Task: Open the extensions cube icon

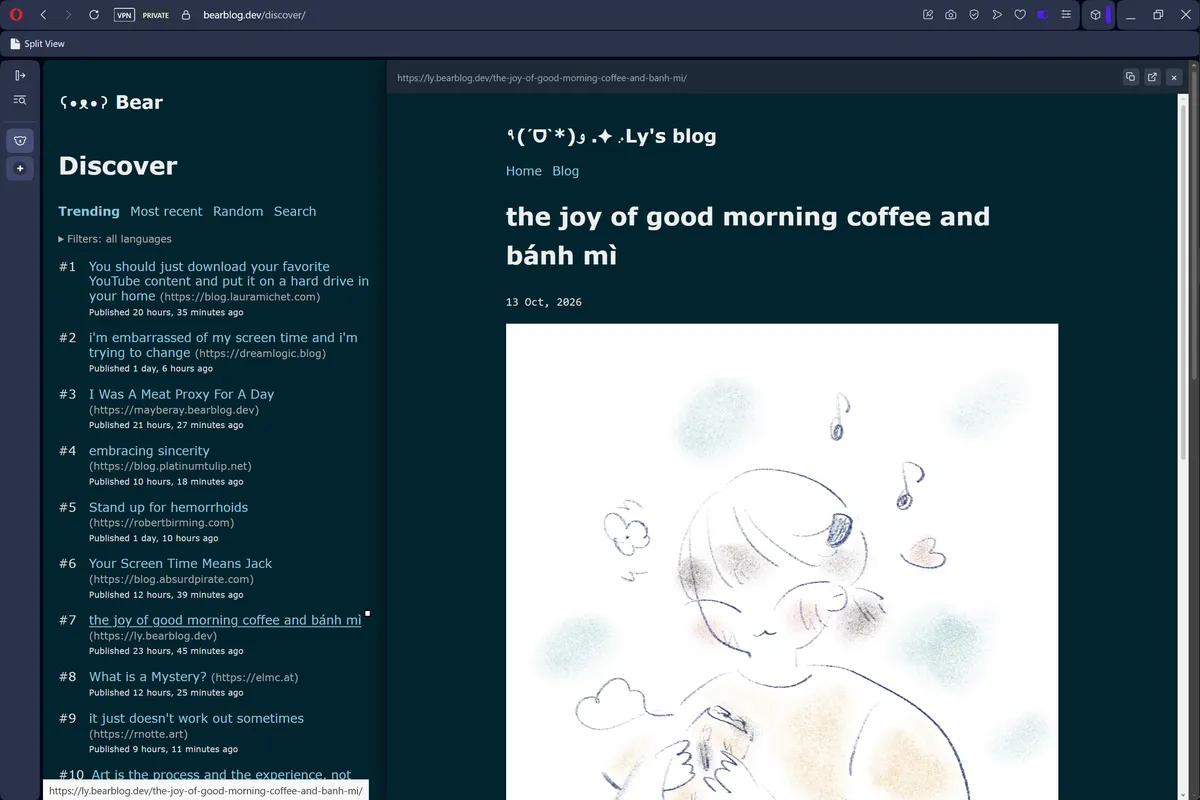Action: click(x=1096, y=15)
